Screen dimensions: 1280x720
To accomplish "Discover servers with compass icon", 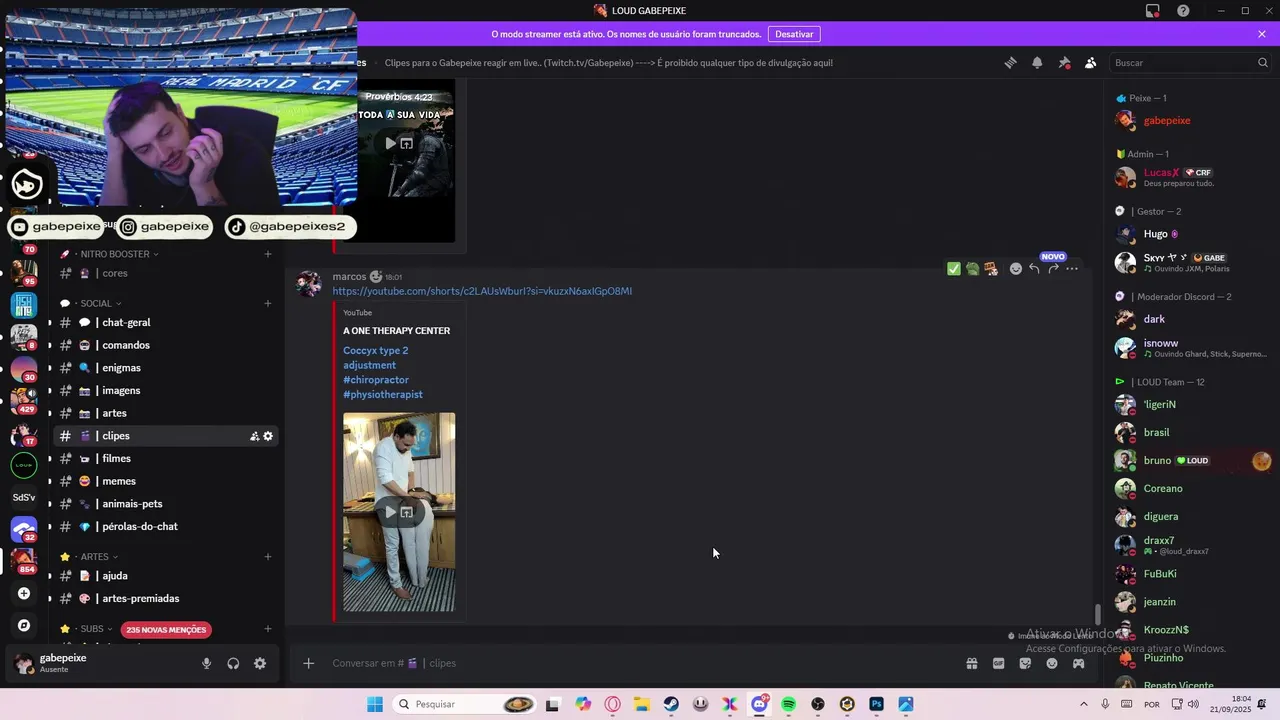I will [24, 625].
